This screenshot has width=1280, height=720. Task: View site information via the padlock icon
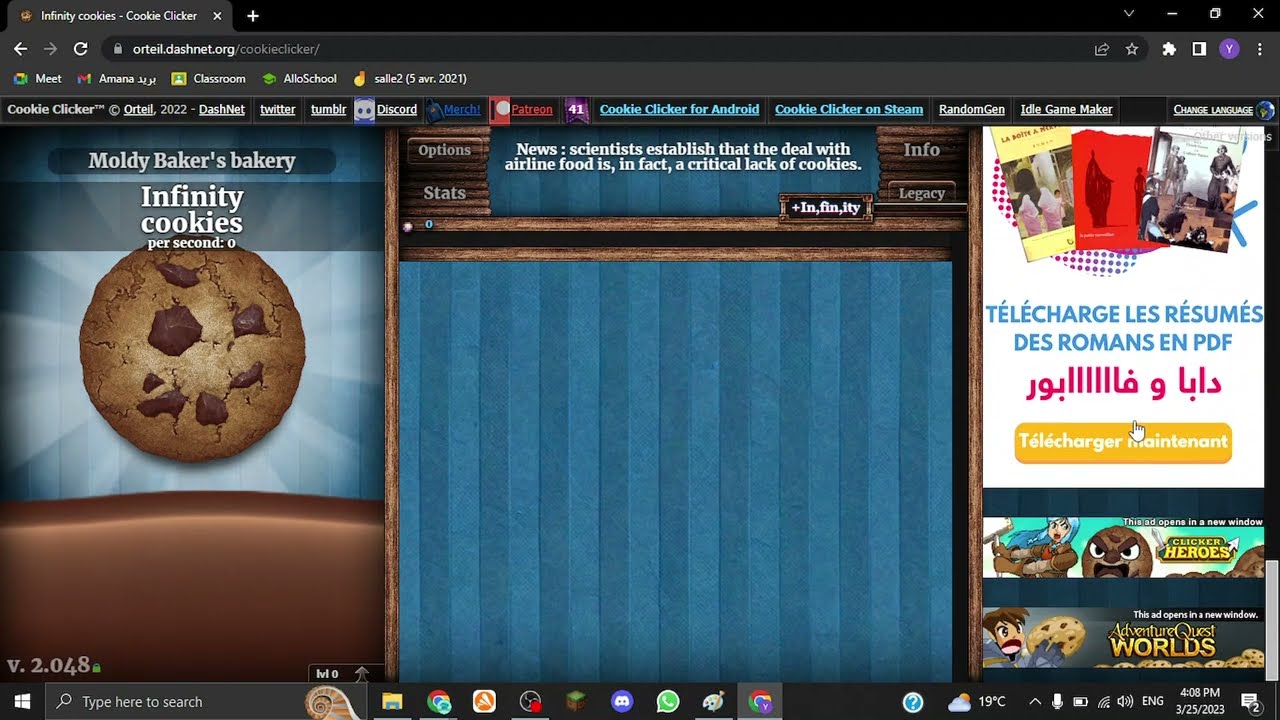117,48
